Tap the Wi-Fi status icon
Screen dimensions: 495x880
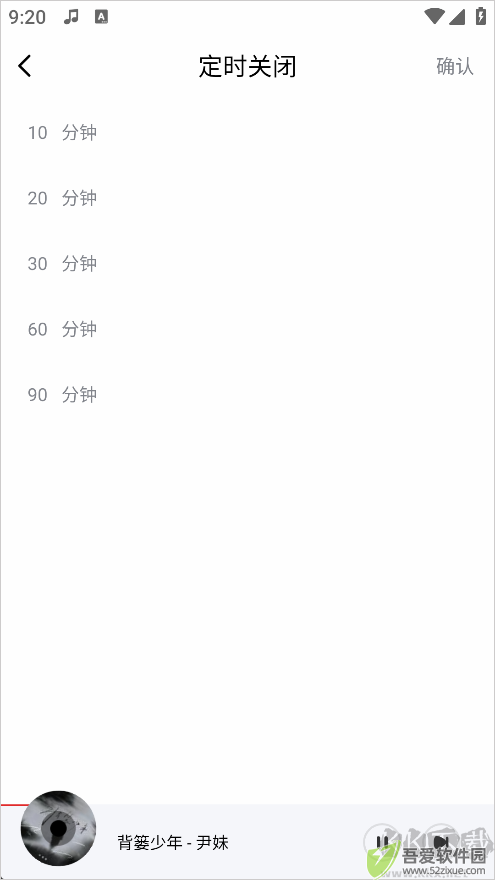tap(434, 17)
